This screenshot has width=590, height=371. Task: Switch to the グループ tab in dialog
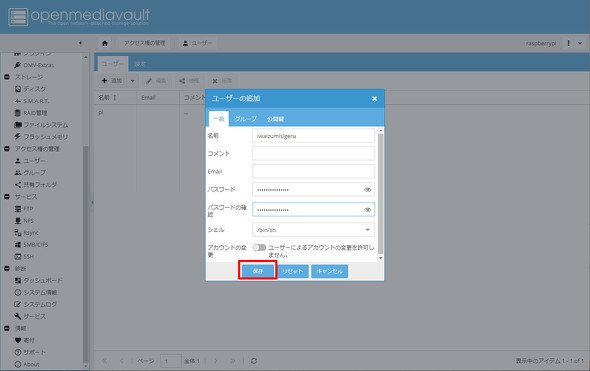coord(246,119)
